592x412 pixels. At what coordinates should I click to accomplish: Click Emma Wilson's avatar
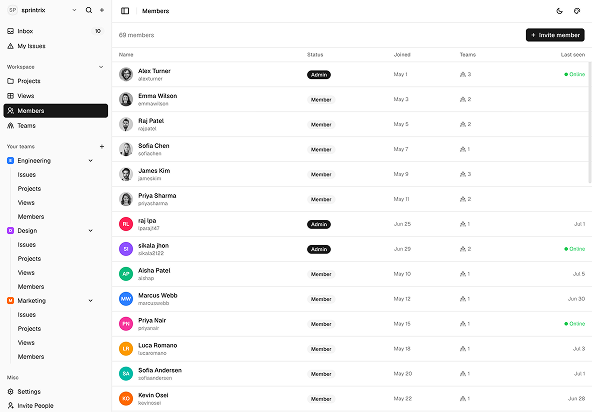126,99
